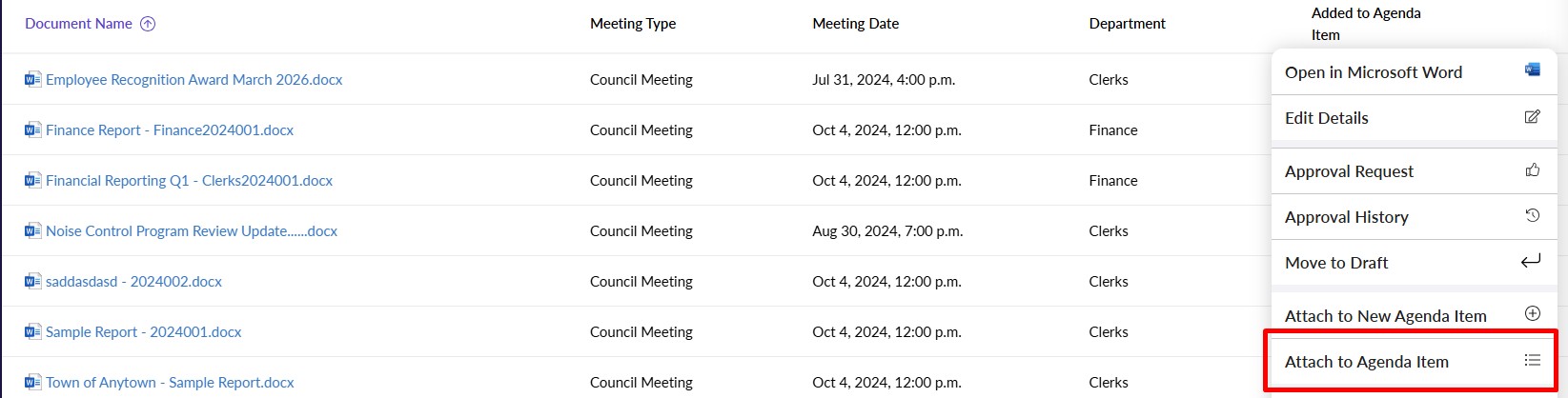Click the sort arrow icon beside Document Name
The image size is (1568, 398).
click(148, 24)
